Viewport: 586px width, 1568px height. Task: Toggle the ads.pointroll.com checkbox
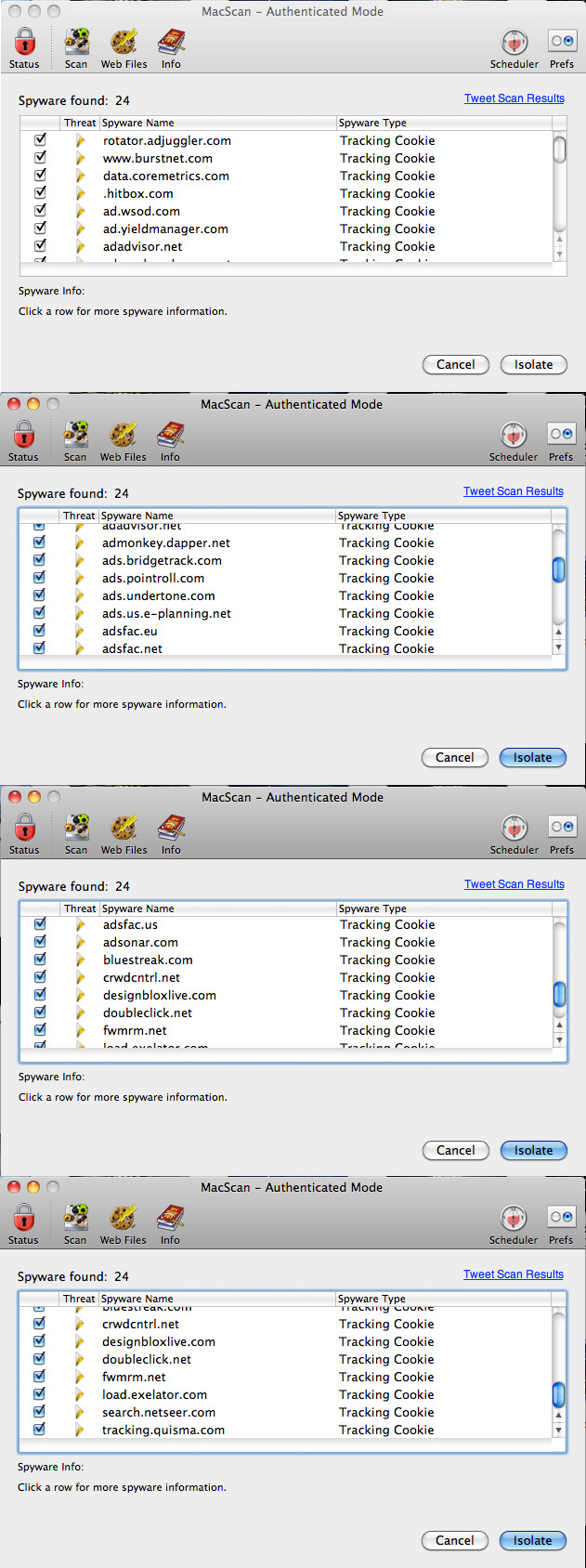[x=39, y=577]
